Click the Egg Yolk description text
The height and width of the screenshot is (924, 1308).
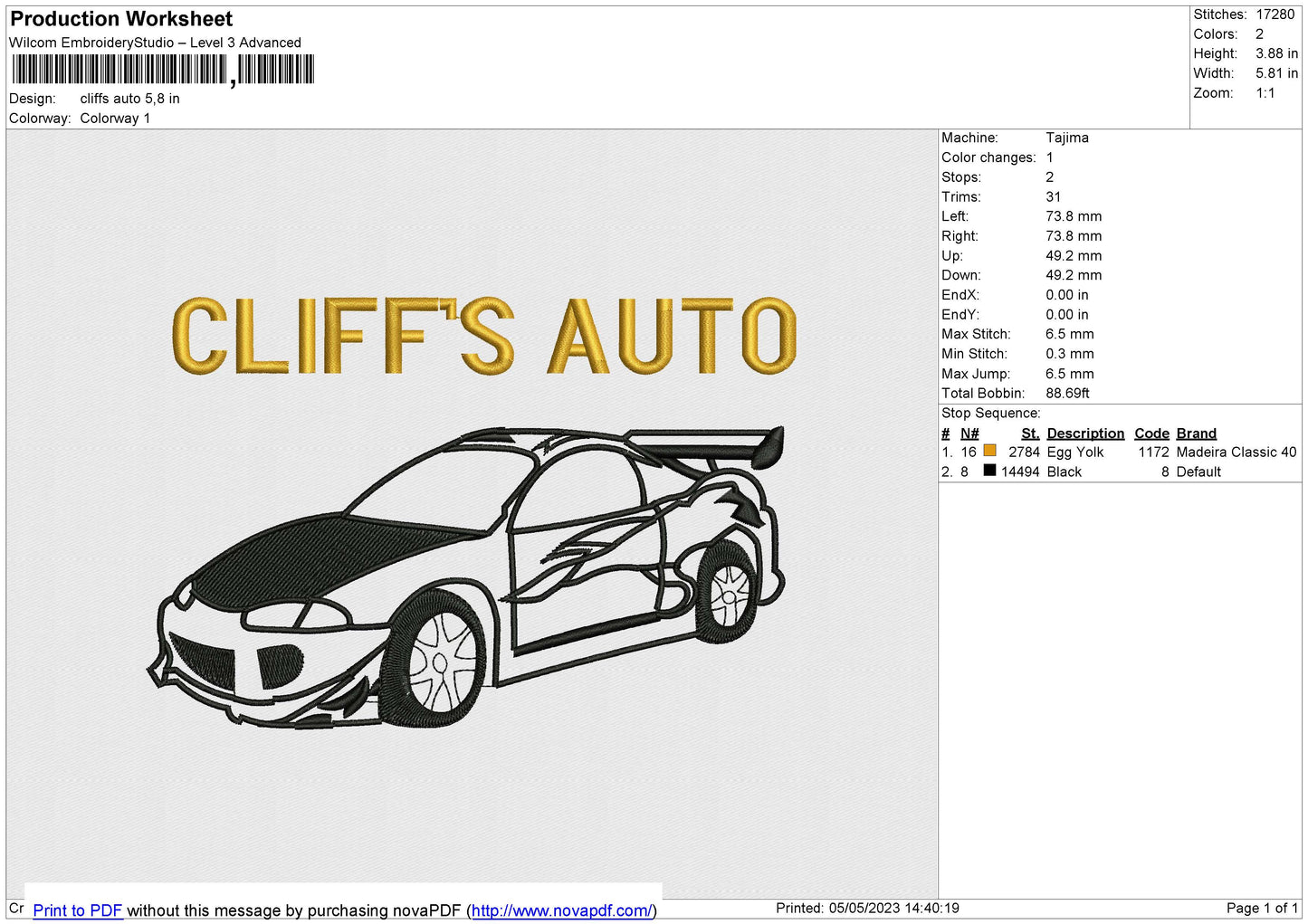[1075, 452]
